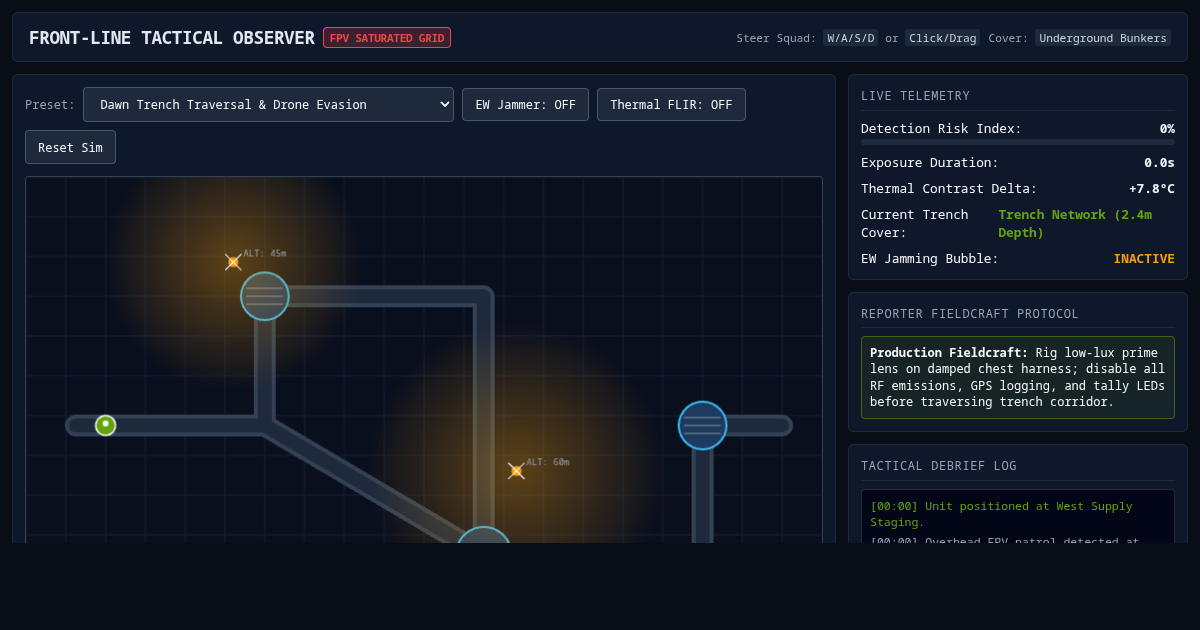Viewport: 1200px width, 630px height.
Task: Click the Trench Network (2.4m Depth) value
Action: [1075, 223]
